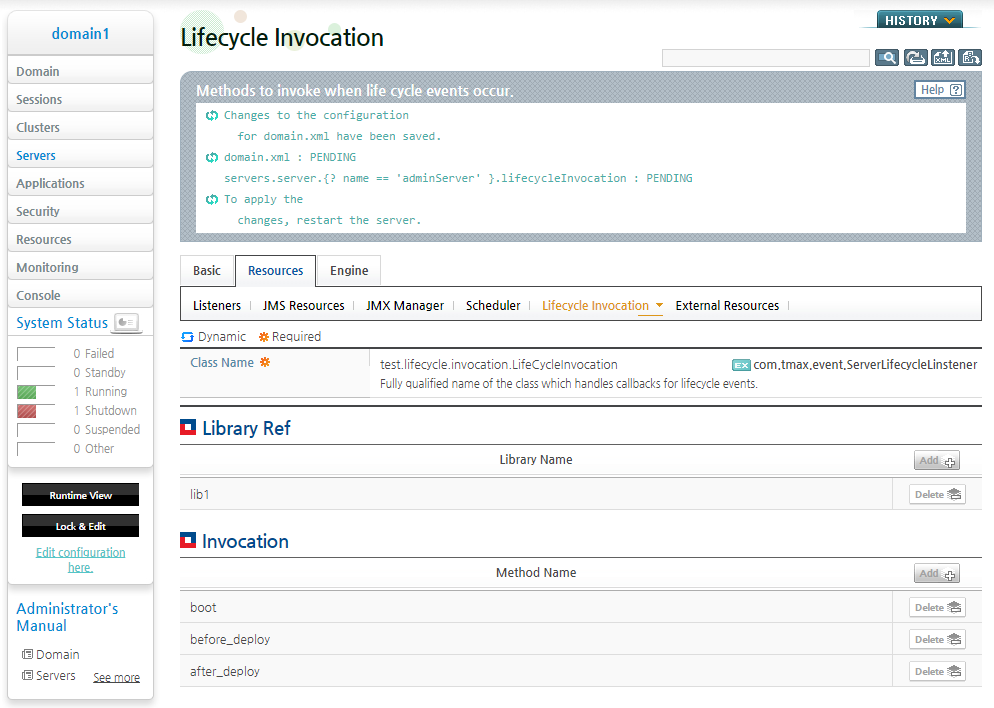Image resolution: width=994 pixels, height=708 pixels.
Task: Open Clusters in the sidebar
Action: pos(81,127)
